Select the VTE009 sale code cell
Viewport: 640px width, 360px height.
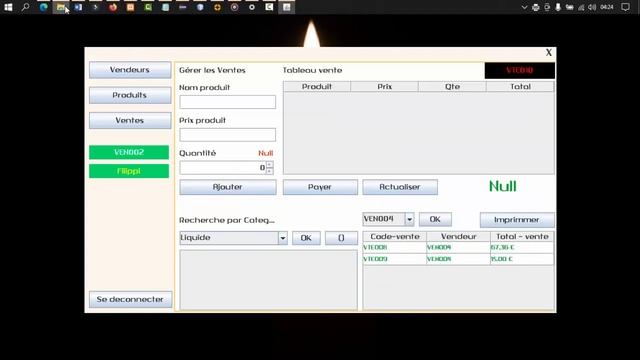click(x=395, y=259)
